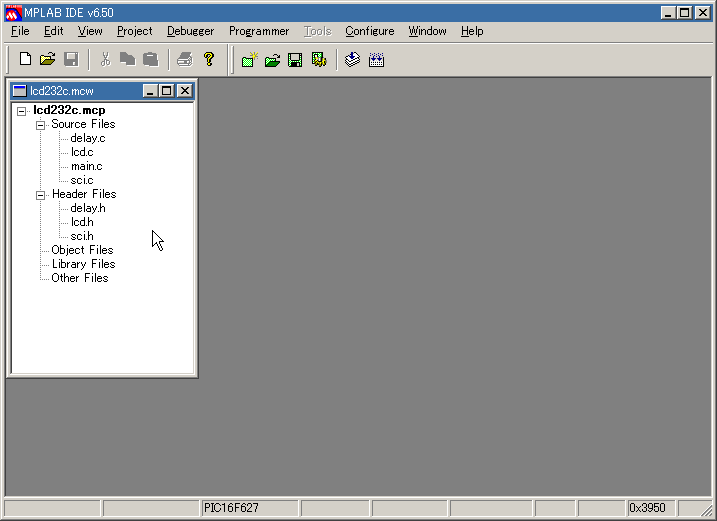This screenshot has width=717, height=521.
Task: Click the status bar resize grip
Action: (x=705, y=509)
